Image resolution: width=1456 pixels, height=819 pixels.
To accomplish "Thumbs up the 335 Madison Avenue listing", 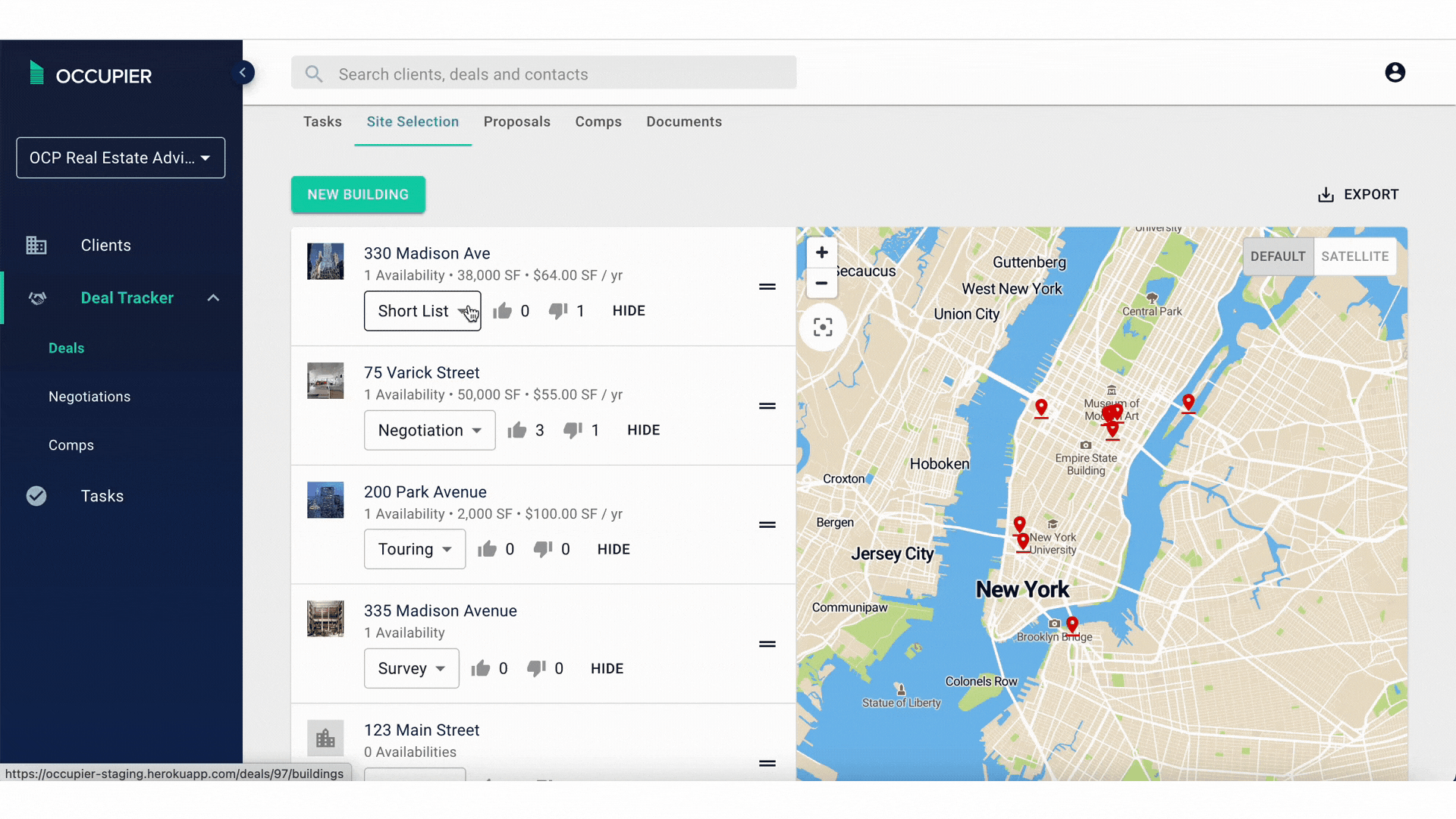I will [x=481, y=668].
